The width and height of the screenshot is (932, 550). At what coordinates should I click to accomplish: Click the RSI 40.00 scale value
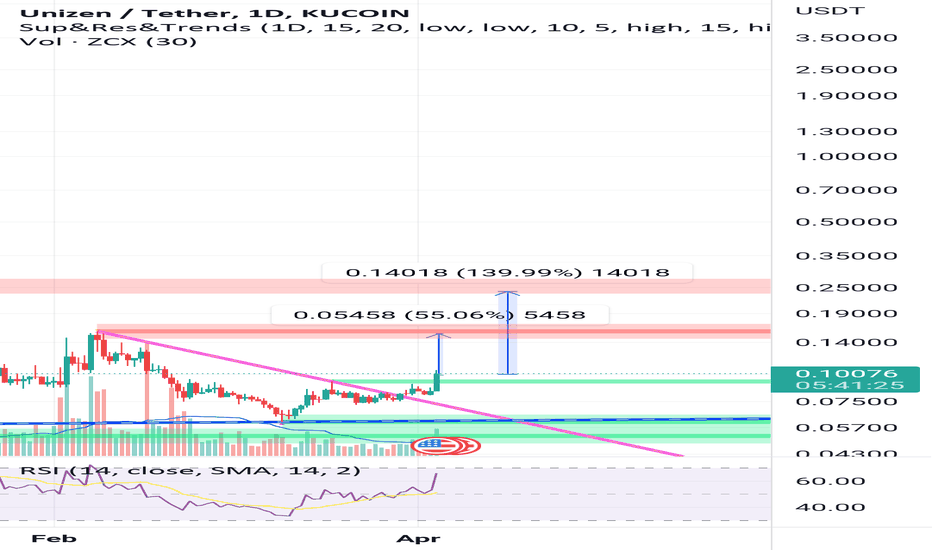pos(830,507)
